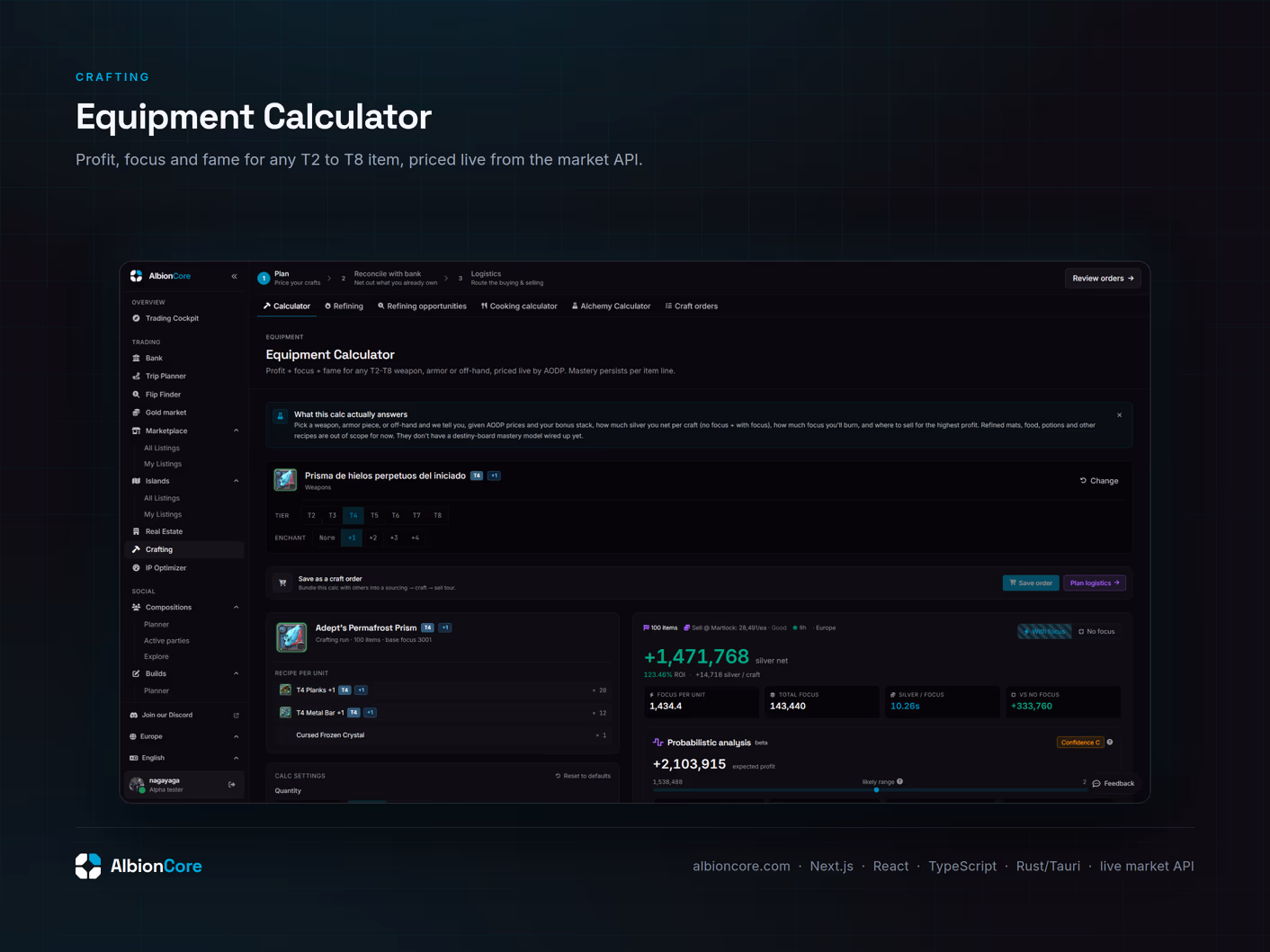Image resolution: width=1270 pixels, height=952 pixels.
Task: Click the Plan logistics button
Action: [1095, 583]
